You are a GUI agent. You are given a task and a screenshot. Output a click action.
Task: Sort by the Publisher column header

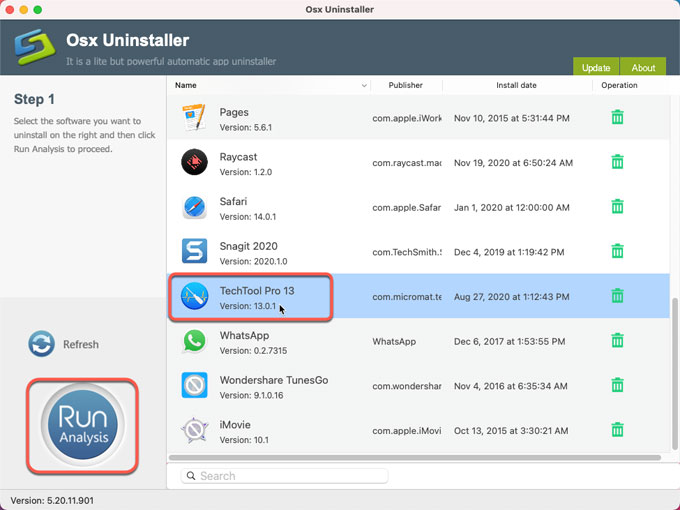tap(405, 85)
